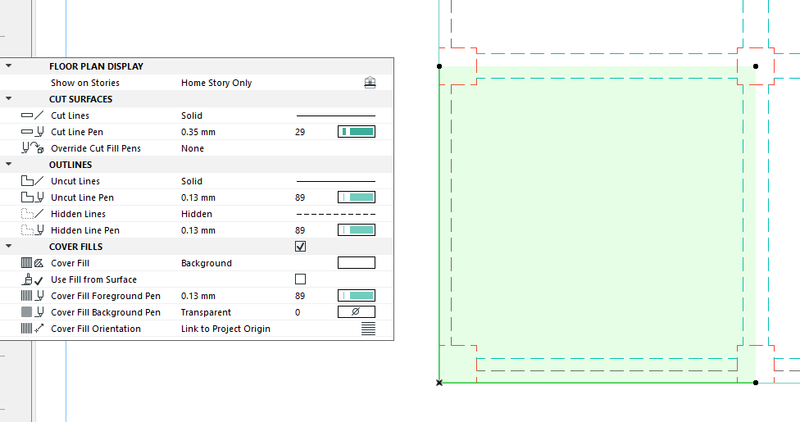Open the Uncut Lines solid line type preview

(x=336, y=181)
